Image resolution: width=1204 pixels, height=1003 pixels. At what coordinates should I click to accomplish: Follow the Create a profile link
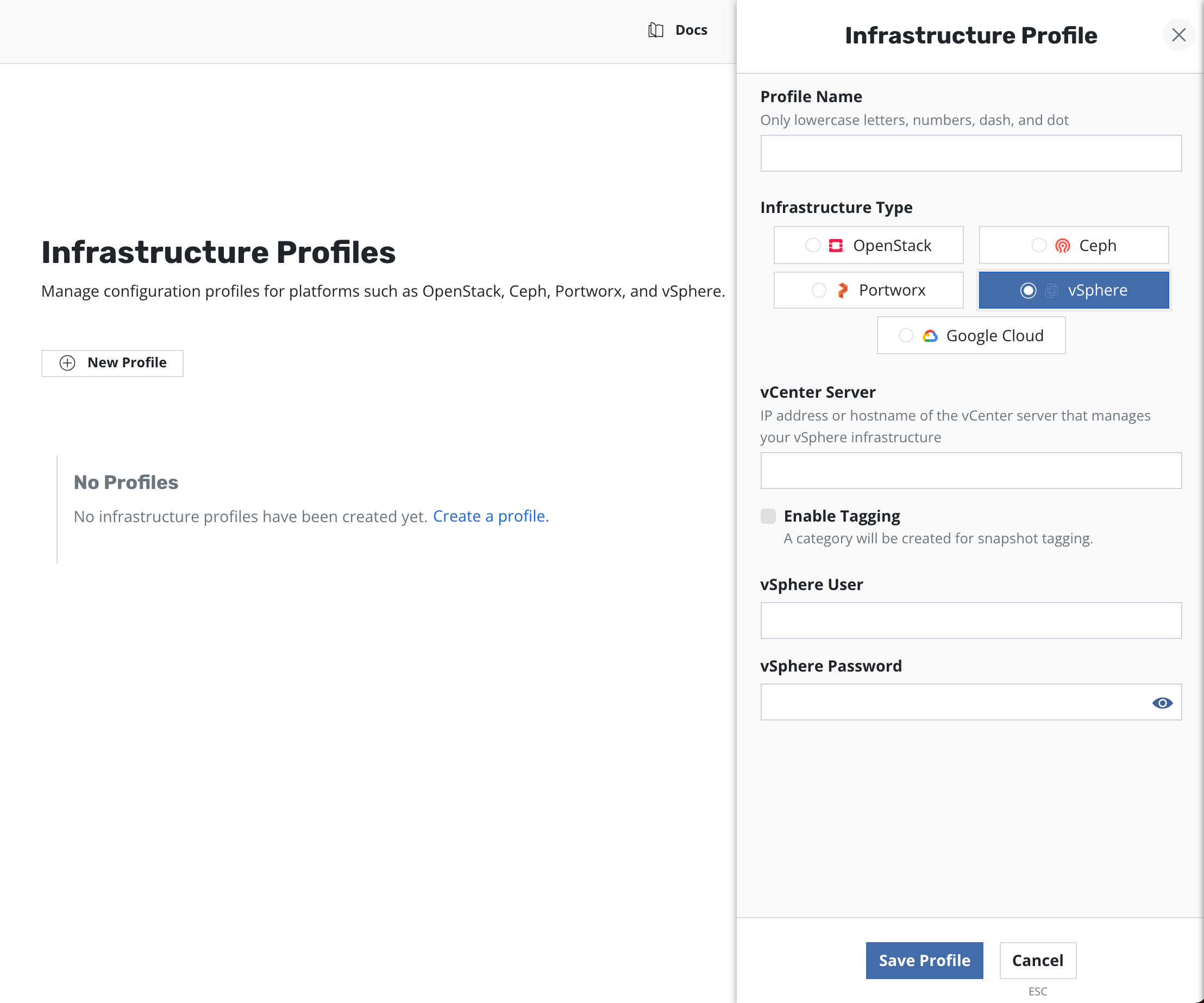point(490,516)
